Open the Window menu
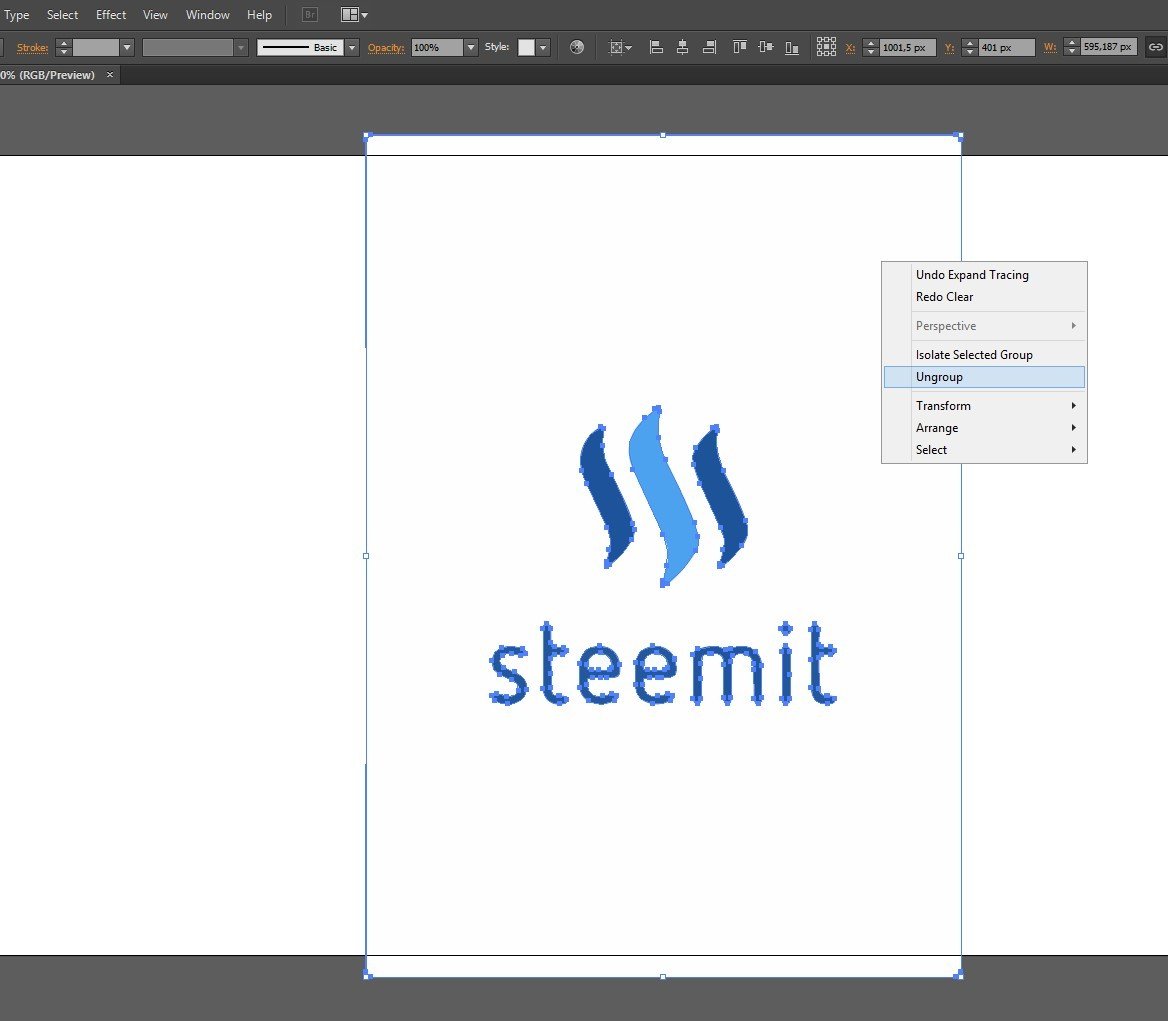This screenshot has height=1021, width=1168. 207,14
